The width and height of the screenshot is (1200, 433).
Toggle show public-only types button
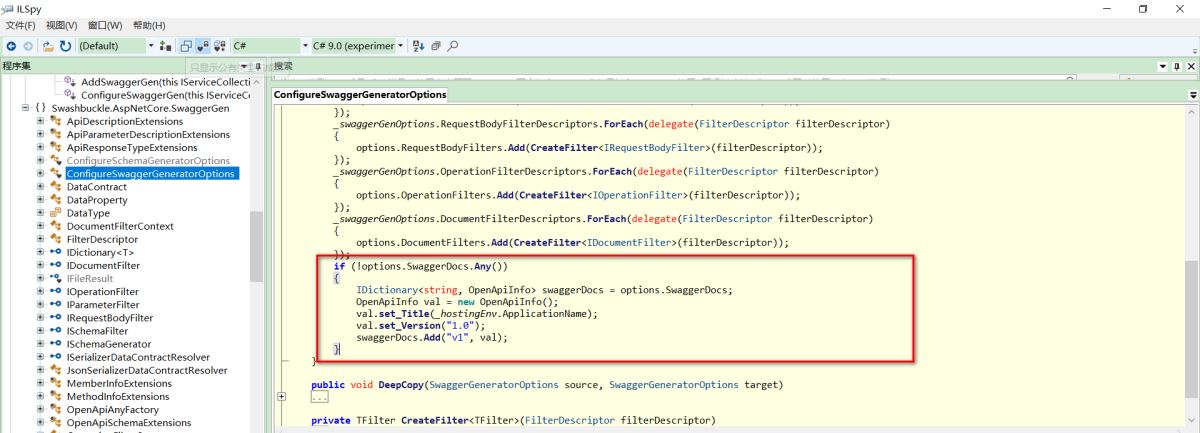click(x=187, y=46)
